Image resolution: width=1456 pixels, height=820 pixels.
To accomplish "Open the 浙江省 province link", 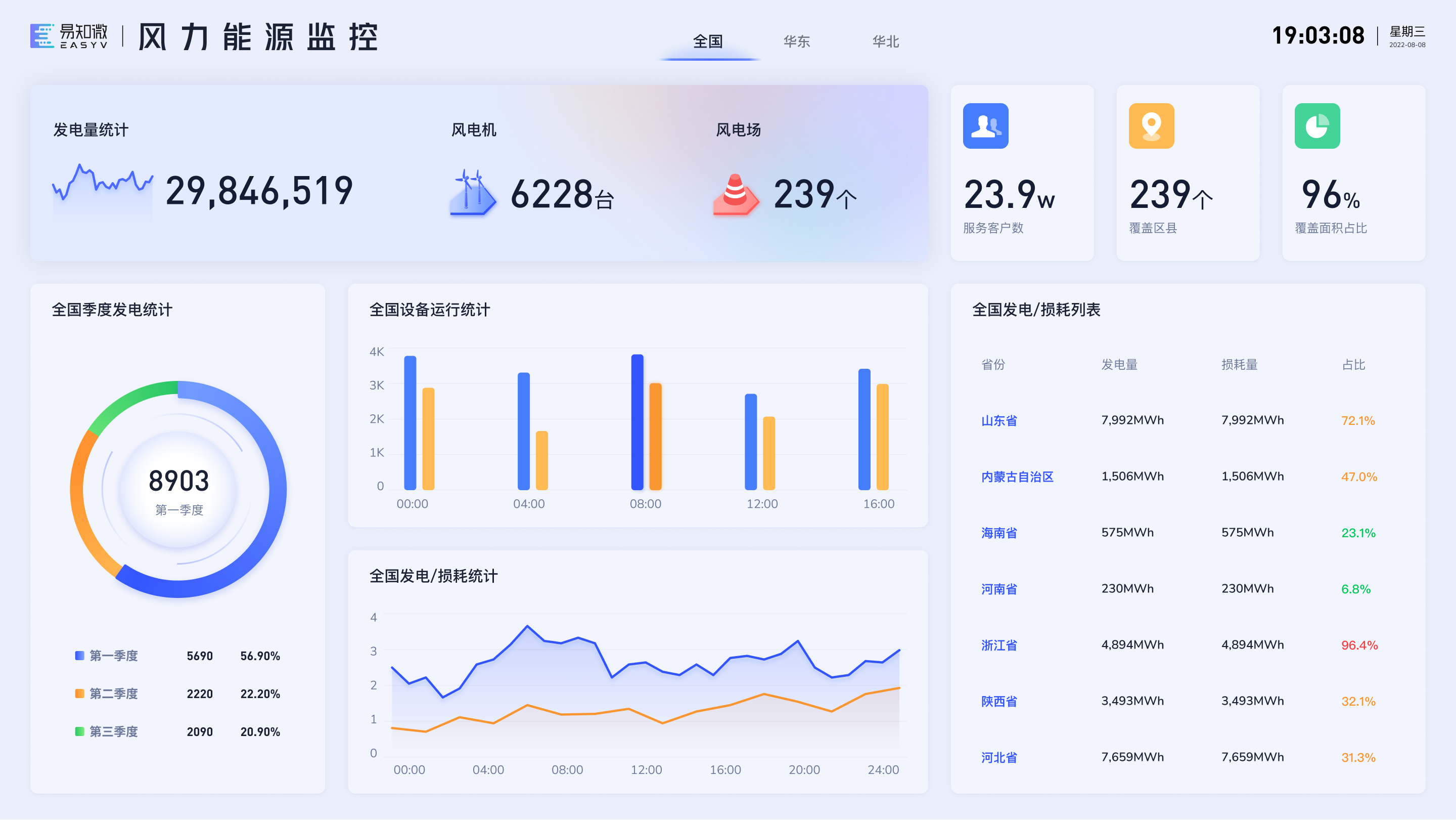I will 999,644.
